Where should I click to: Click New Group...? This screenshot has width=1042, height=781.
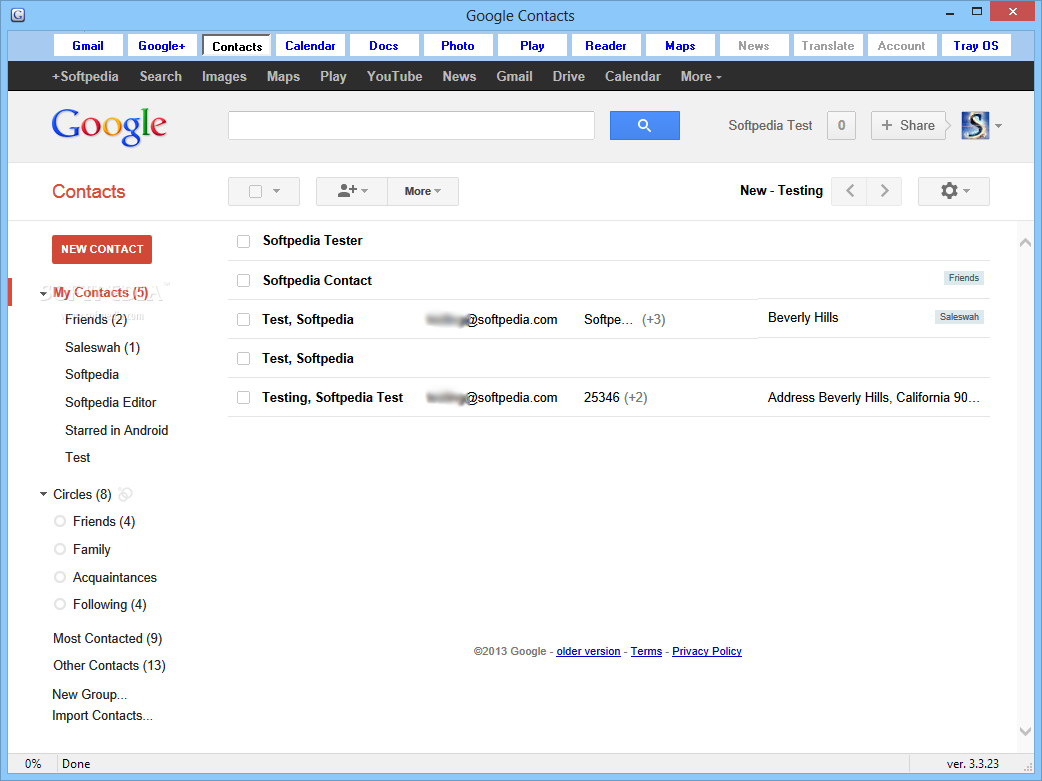point(90,695)
